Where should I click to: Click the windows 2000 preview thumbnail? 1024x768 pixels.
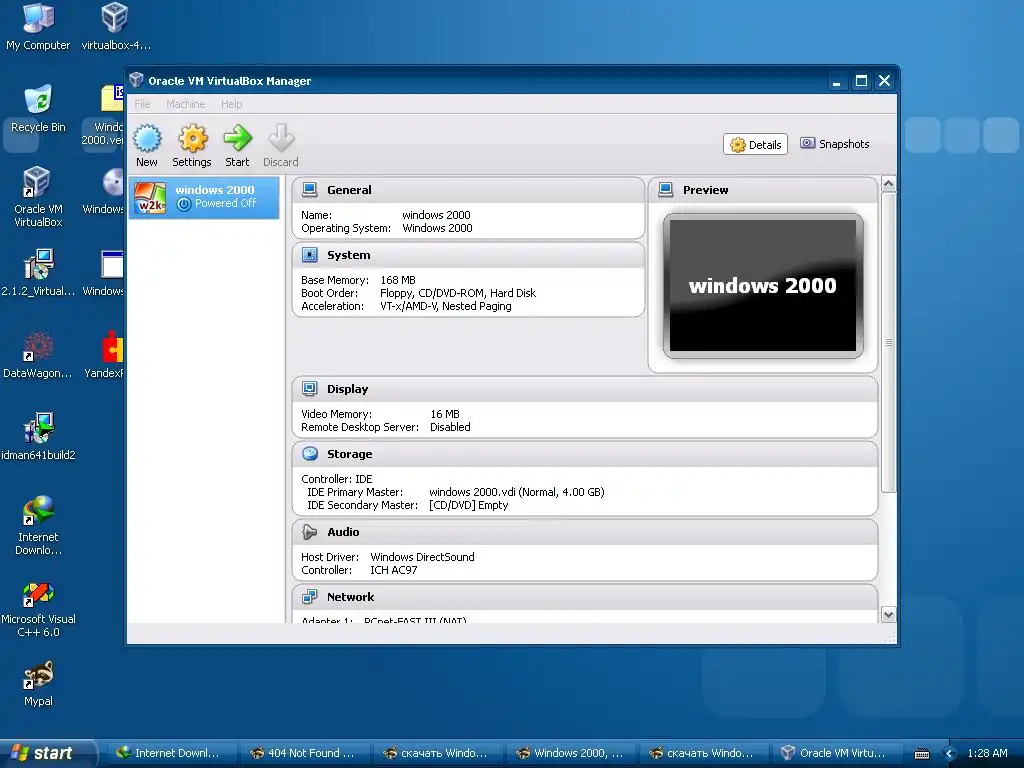(763, 285)
